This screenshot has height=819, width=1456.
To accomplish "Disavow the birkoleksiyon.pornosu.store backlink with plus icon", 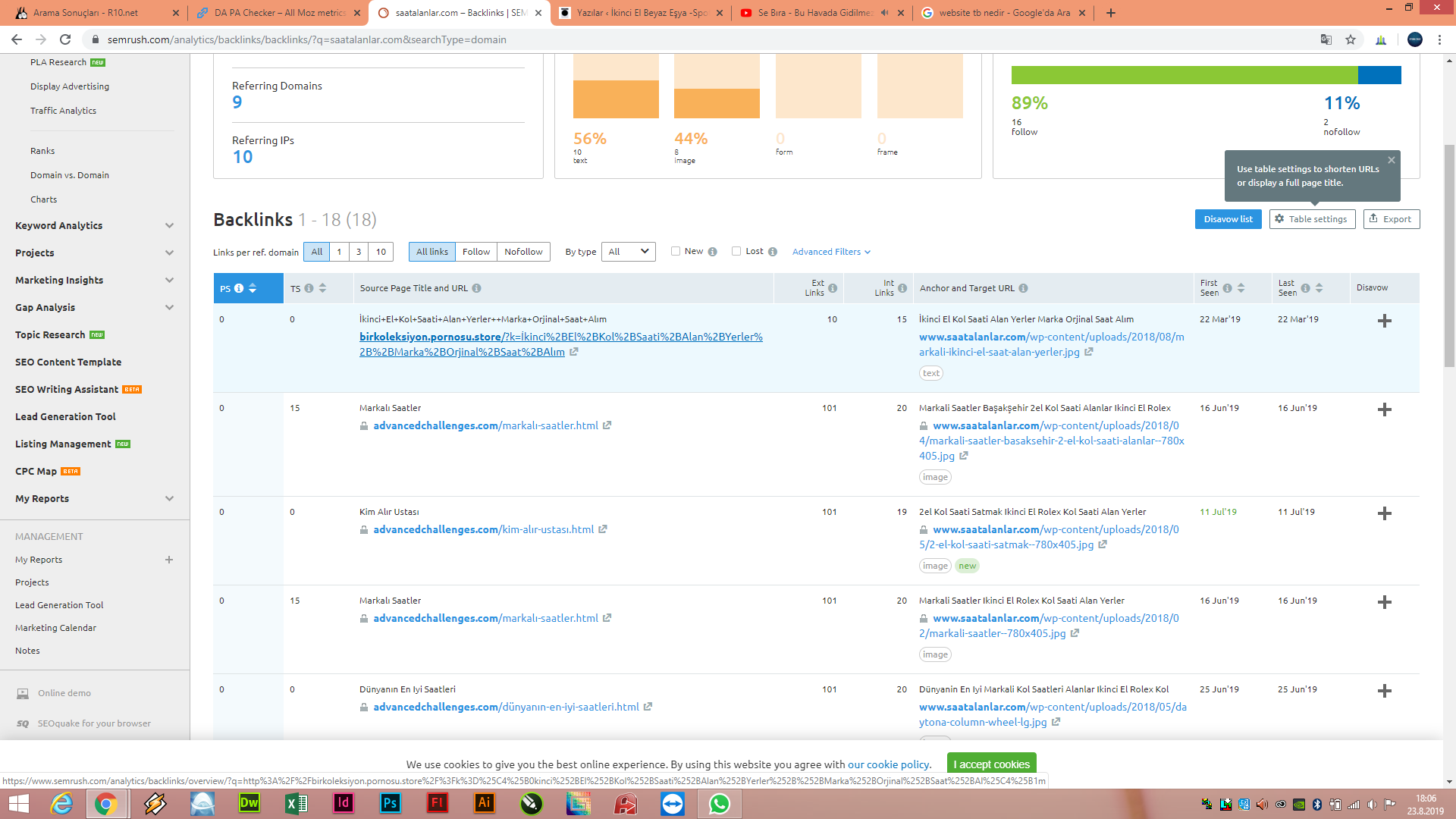I will tap(1385, 321).
